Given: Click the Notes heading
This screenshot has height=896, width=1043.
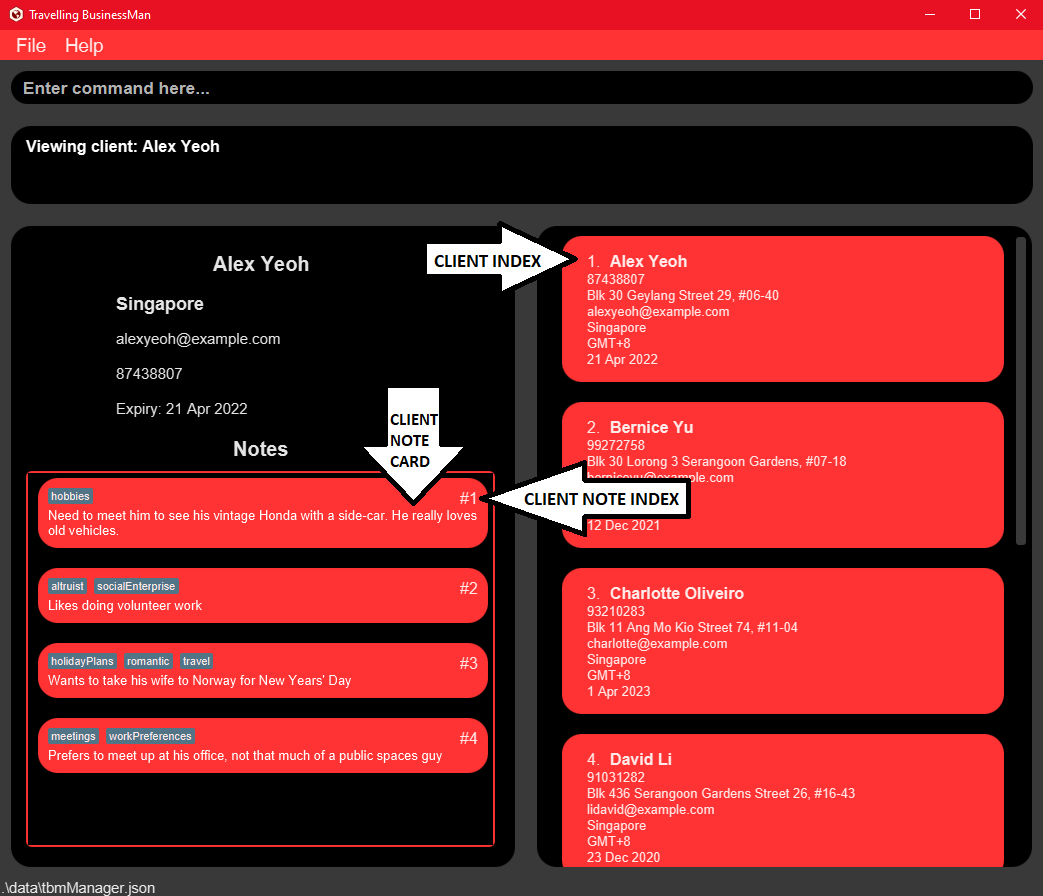Looking at the screenshot, I should tap(261, 449).
